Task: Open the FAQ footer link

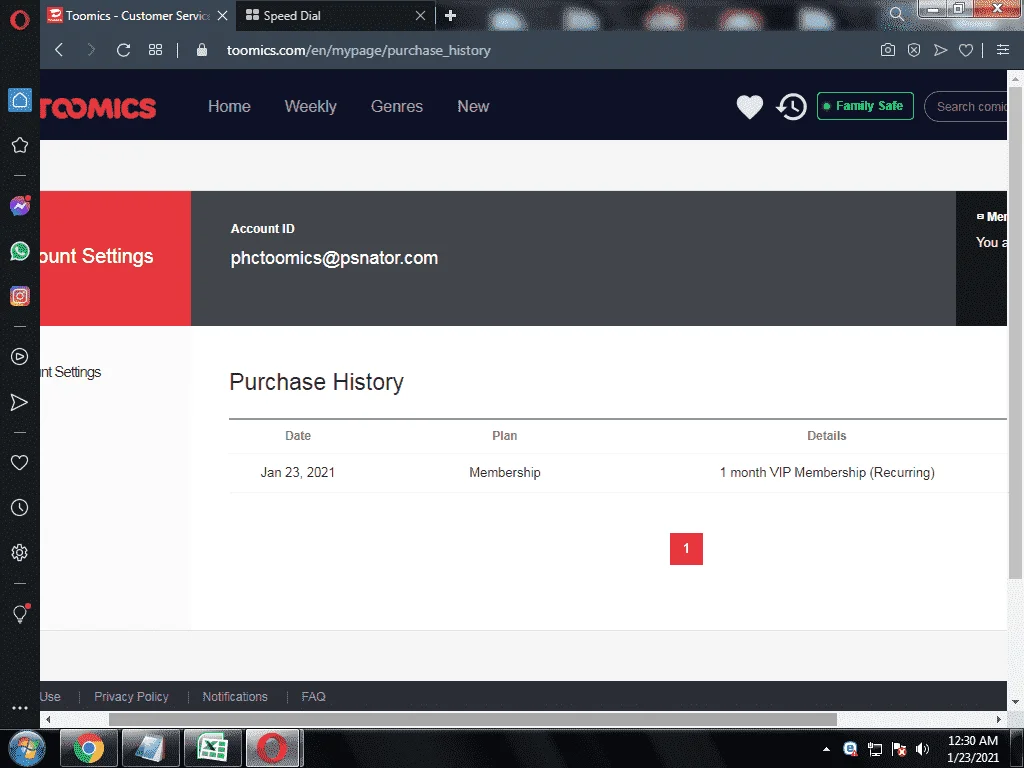Action: (313, 697)
